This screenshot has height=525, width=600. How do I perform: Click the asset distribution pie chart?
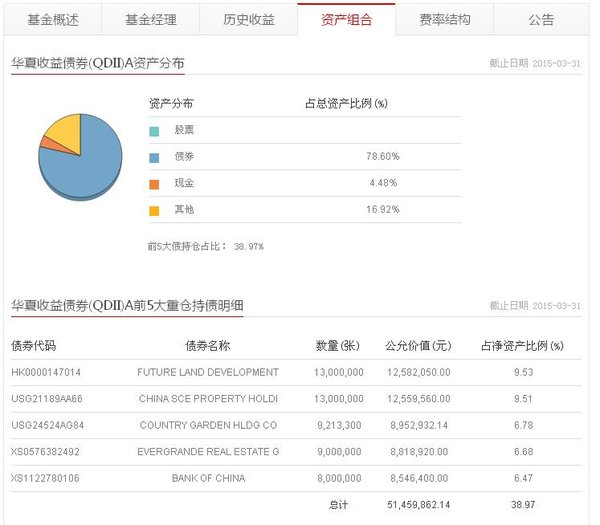click(80, 157)
